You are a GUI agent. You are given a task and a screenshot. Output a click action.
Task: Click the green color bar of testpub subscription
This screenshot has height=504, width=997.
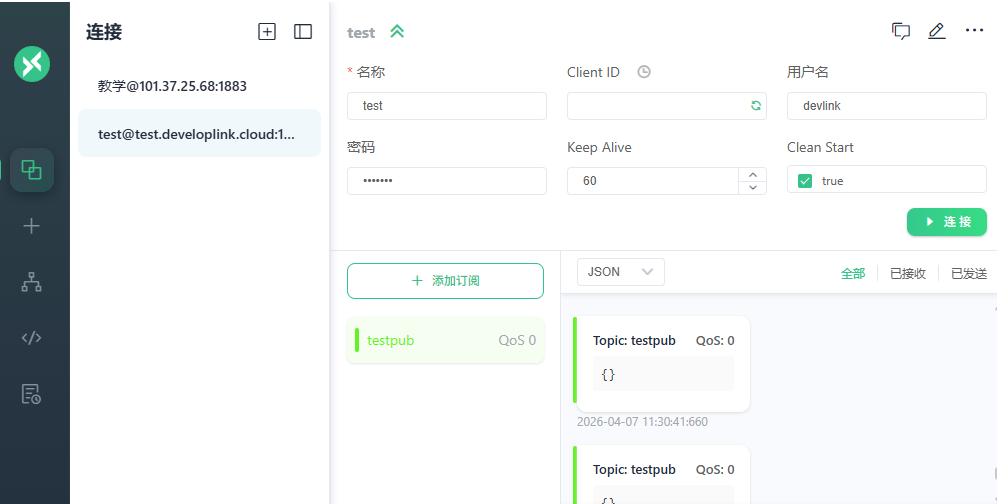(357, 340)
